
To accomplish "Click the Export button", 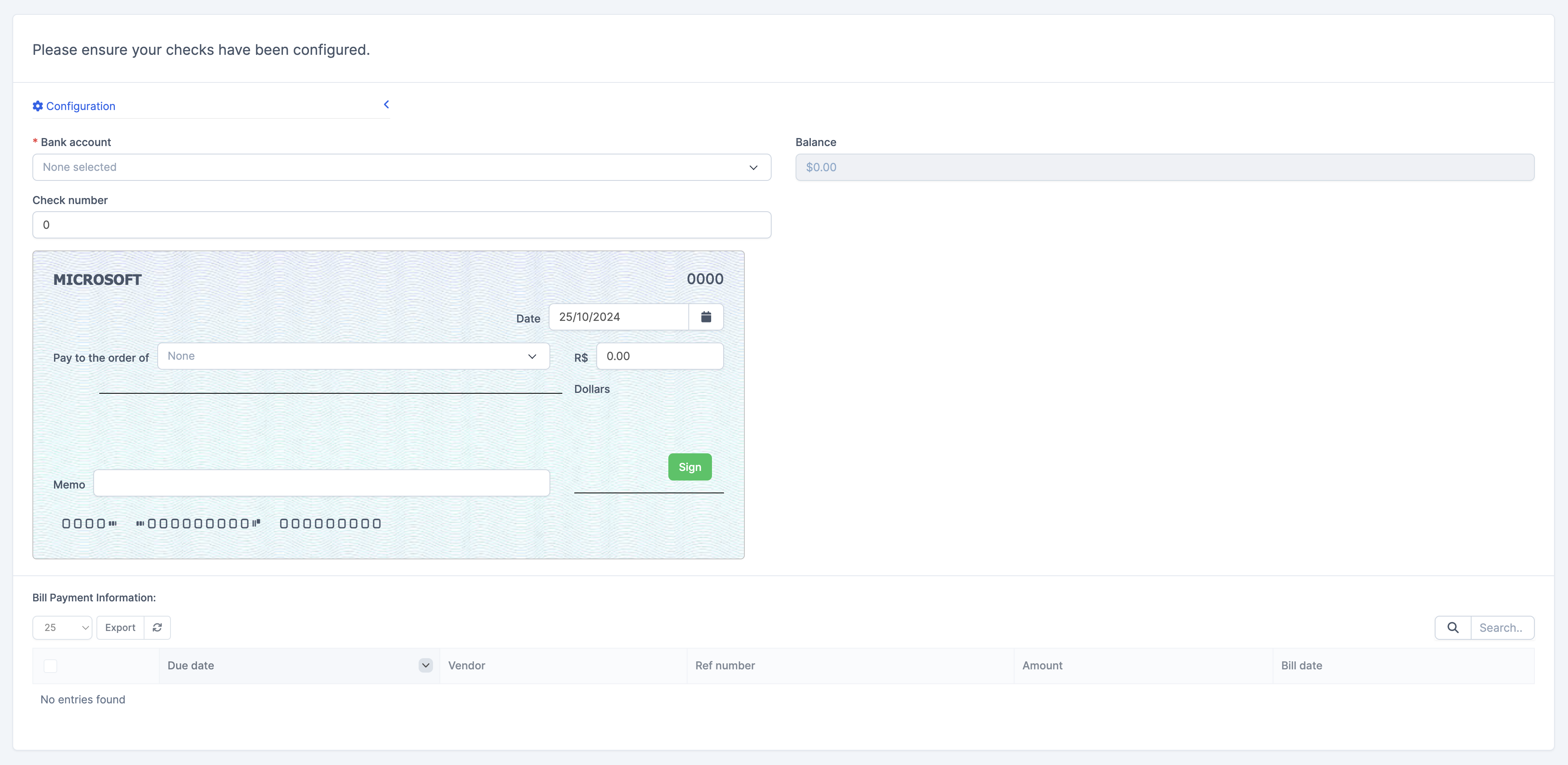I will (x=120, y=627).
